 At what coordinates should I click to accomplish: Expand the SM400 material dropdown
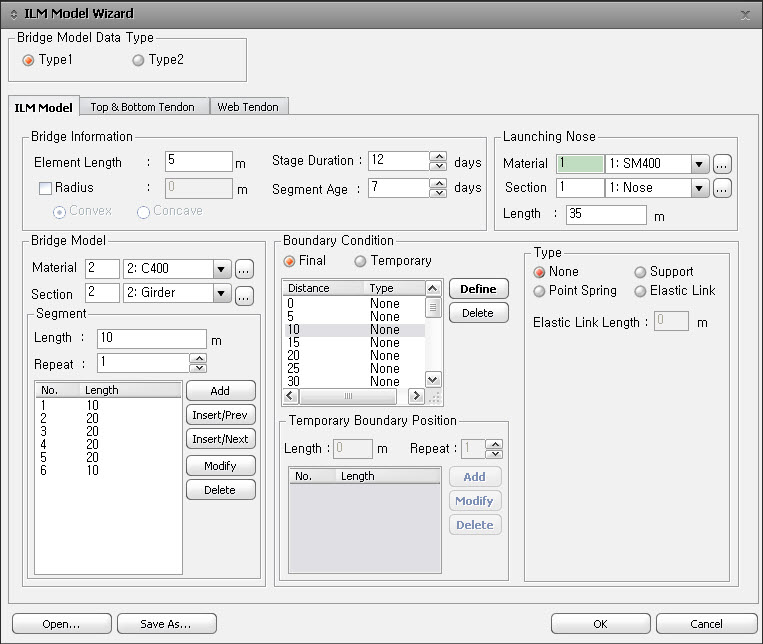(x=700, y=163)
